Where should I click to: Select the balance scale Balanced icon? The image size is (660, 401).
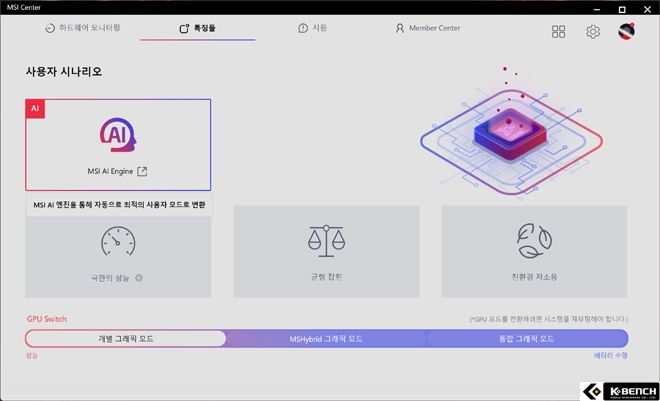(326, 241)
